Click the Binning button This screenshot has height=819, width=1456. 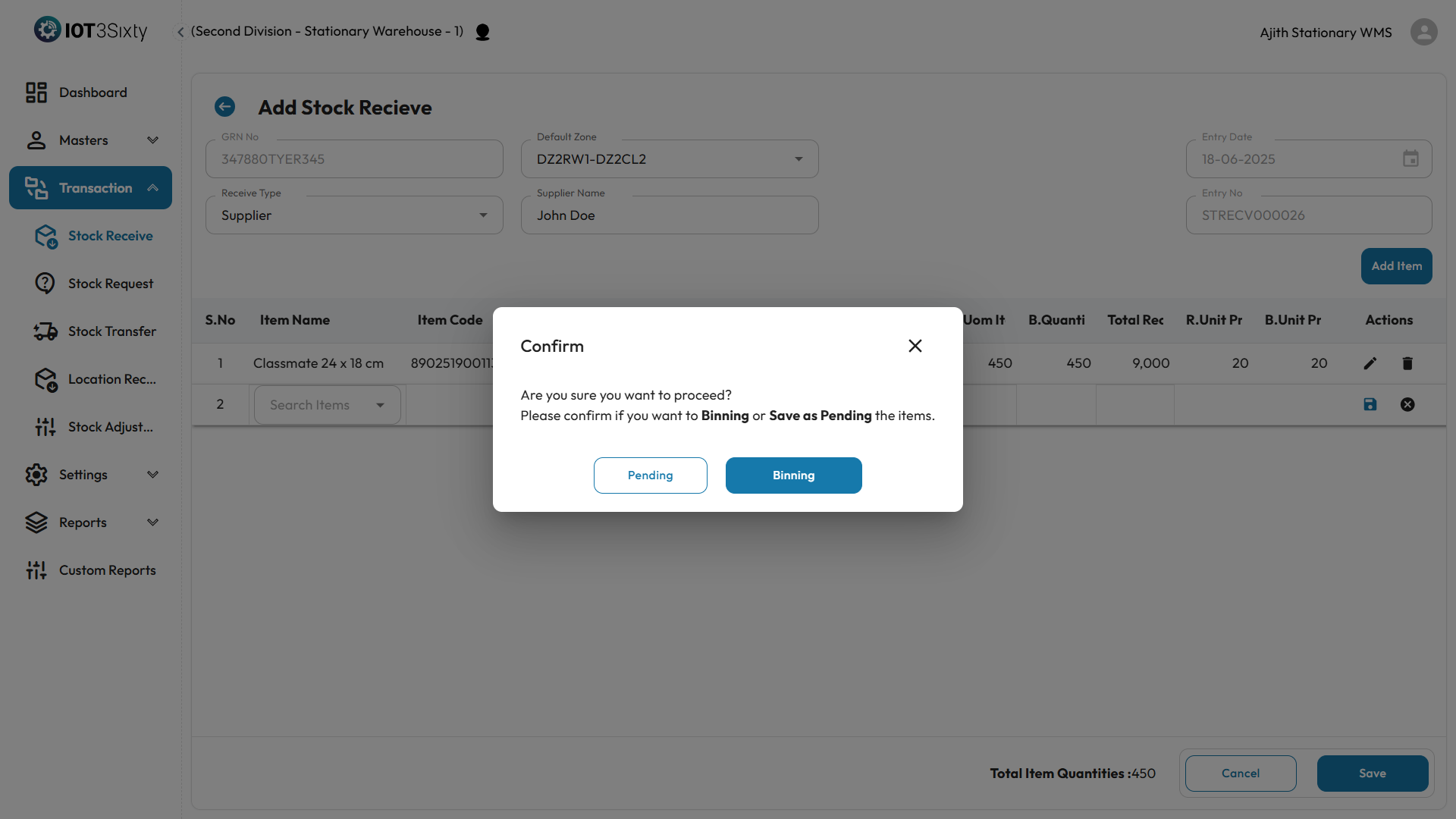click(x=793, y=475)
